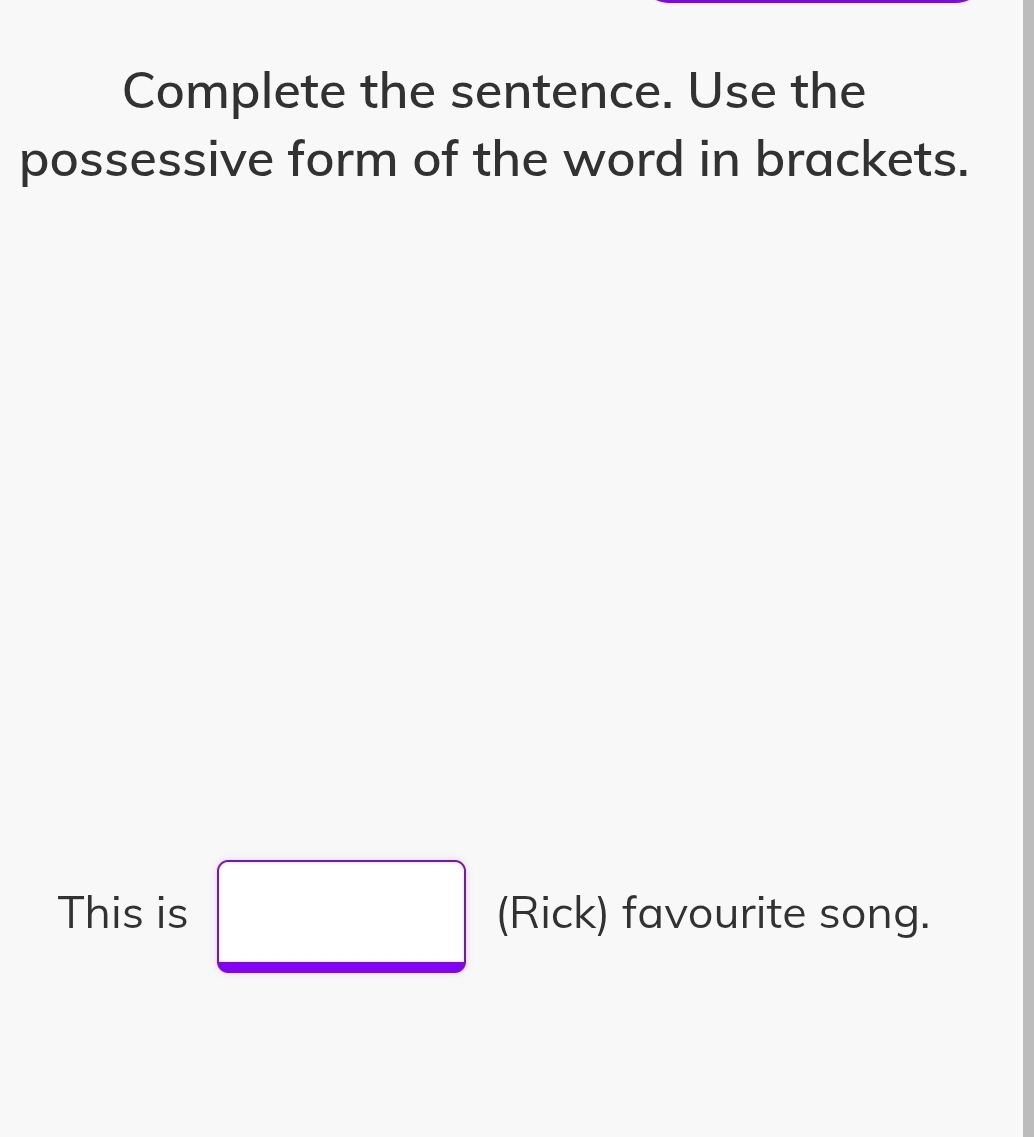1034x1137 pixels.
Task: Click the word "song." ending the sentence
Action: click(x=874, y=913)
